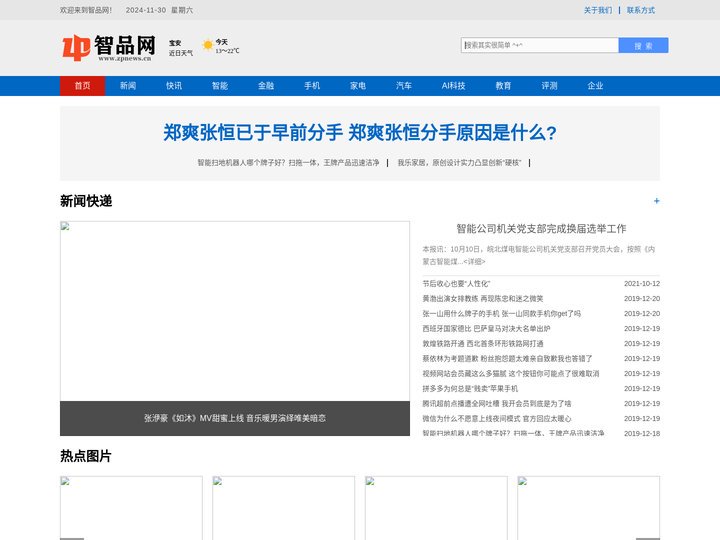Open the 郑爽张恒 headline article
This screenshot has height=540, width=720.
[360, 133]
